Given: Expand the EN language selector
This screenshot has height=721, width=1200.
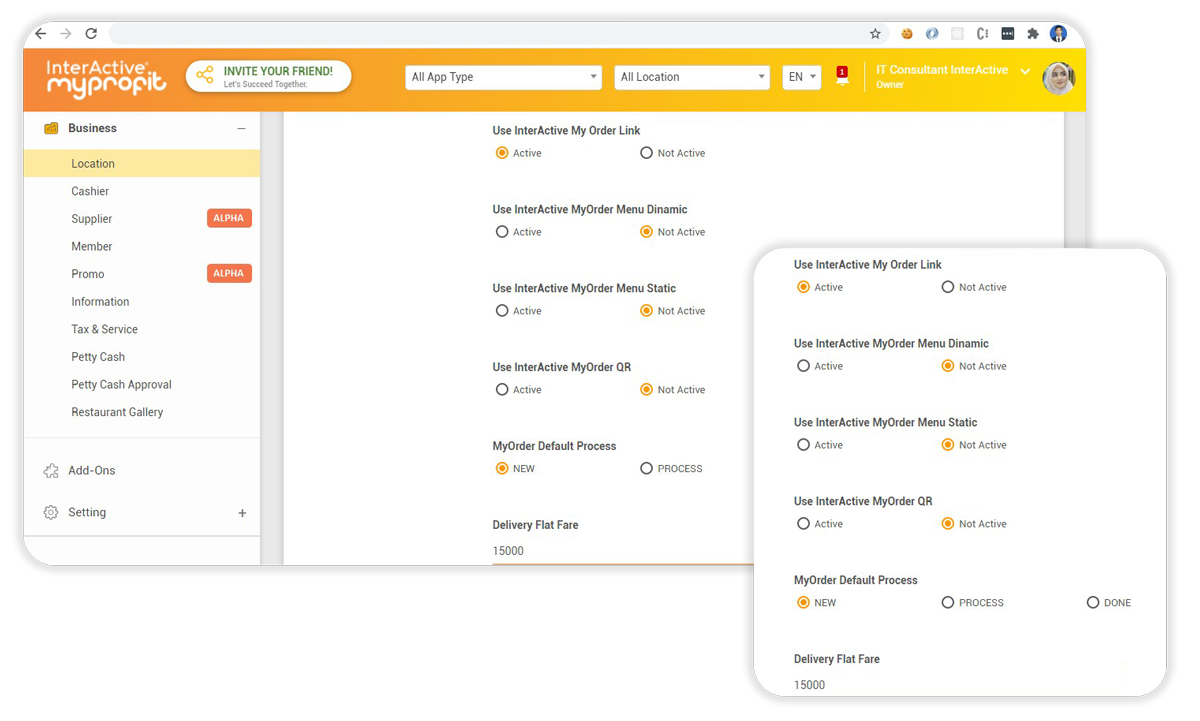Looking at the screenshot, I should point(801,76).
